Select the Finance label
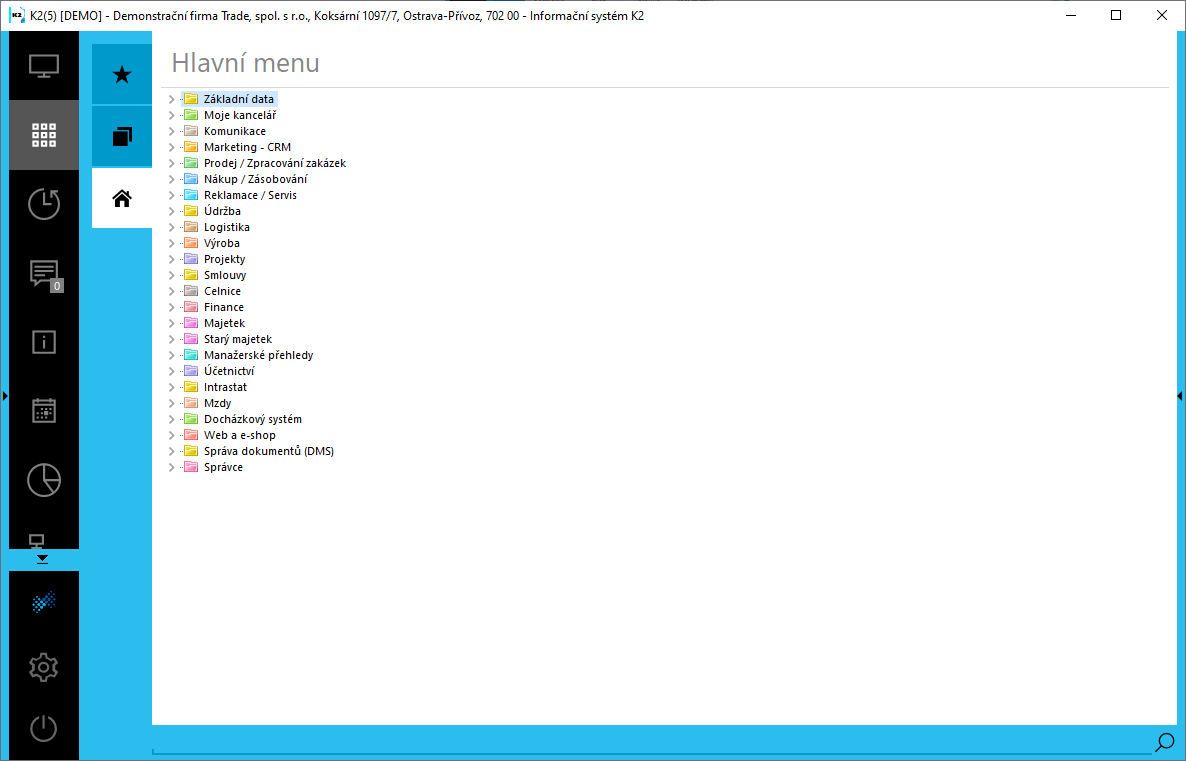Screen dimensions: 1186x761 [x=224, y=307]
